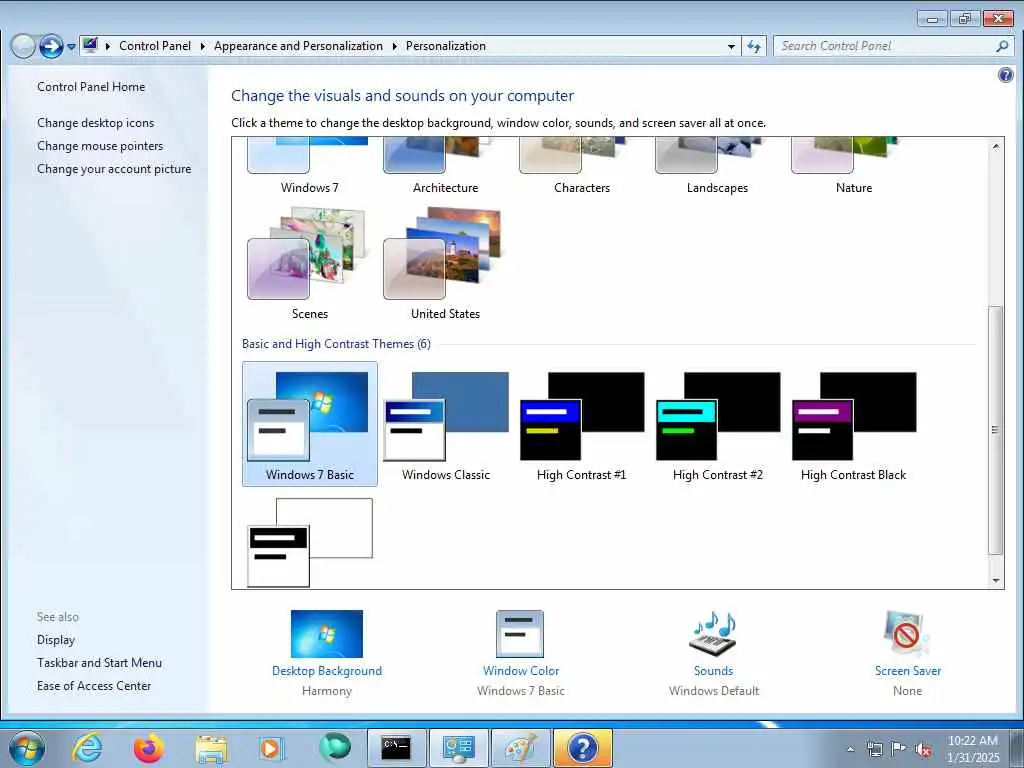
Task: Expand the arrow after Control Panel breadcrumb
Action: [202, 46]
